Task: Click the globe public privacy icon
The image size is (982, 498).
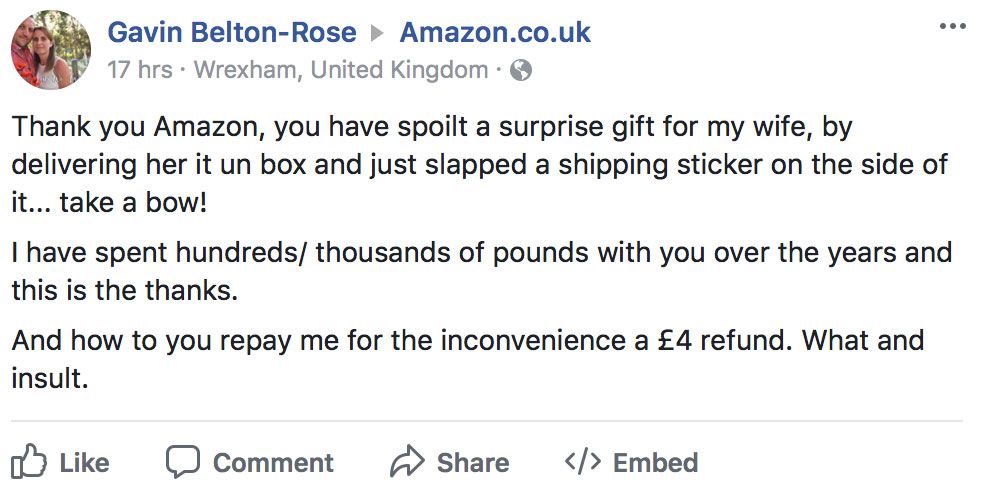Action: click(520, 71)
